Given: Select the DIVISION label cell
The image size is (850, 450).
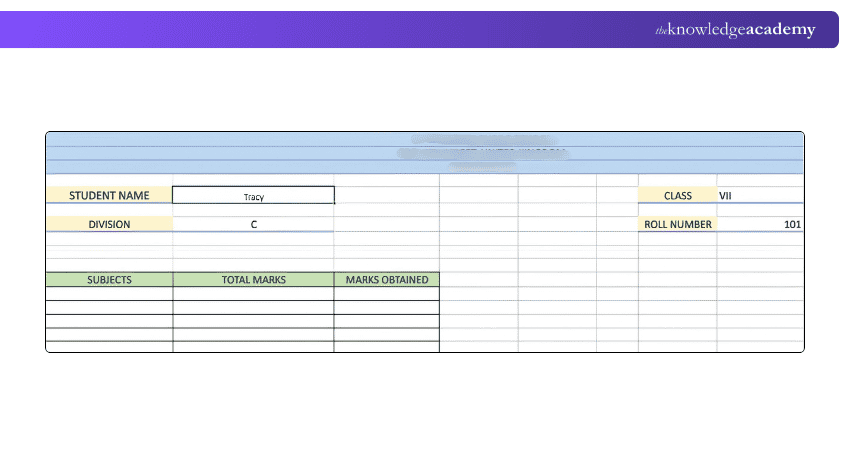Looking at the screenshot, I should [109, 224].
